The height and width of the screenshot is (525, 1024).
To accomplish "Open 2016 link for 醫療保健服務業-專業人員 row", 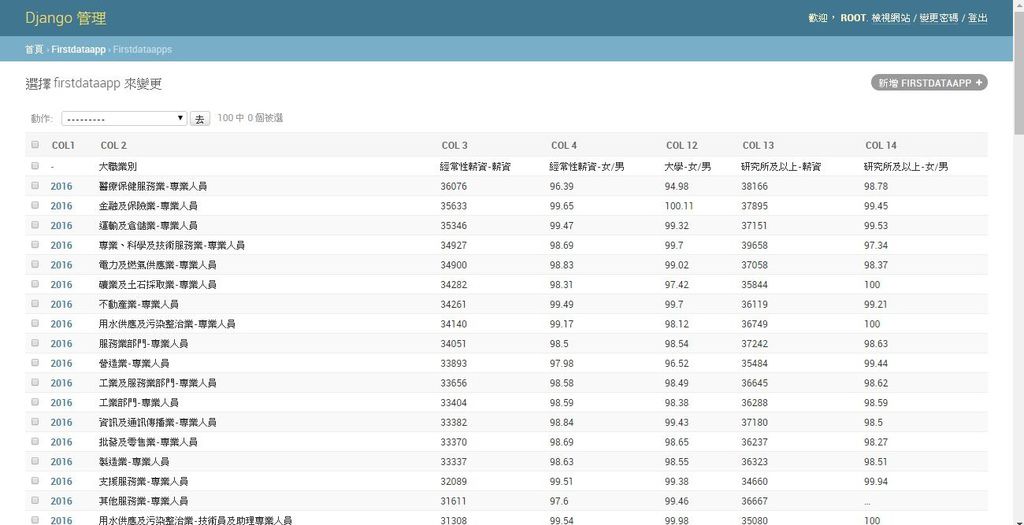I will (61, 186).
